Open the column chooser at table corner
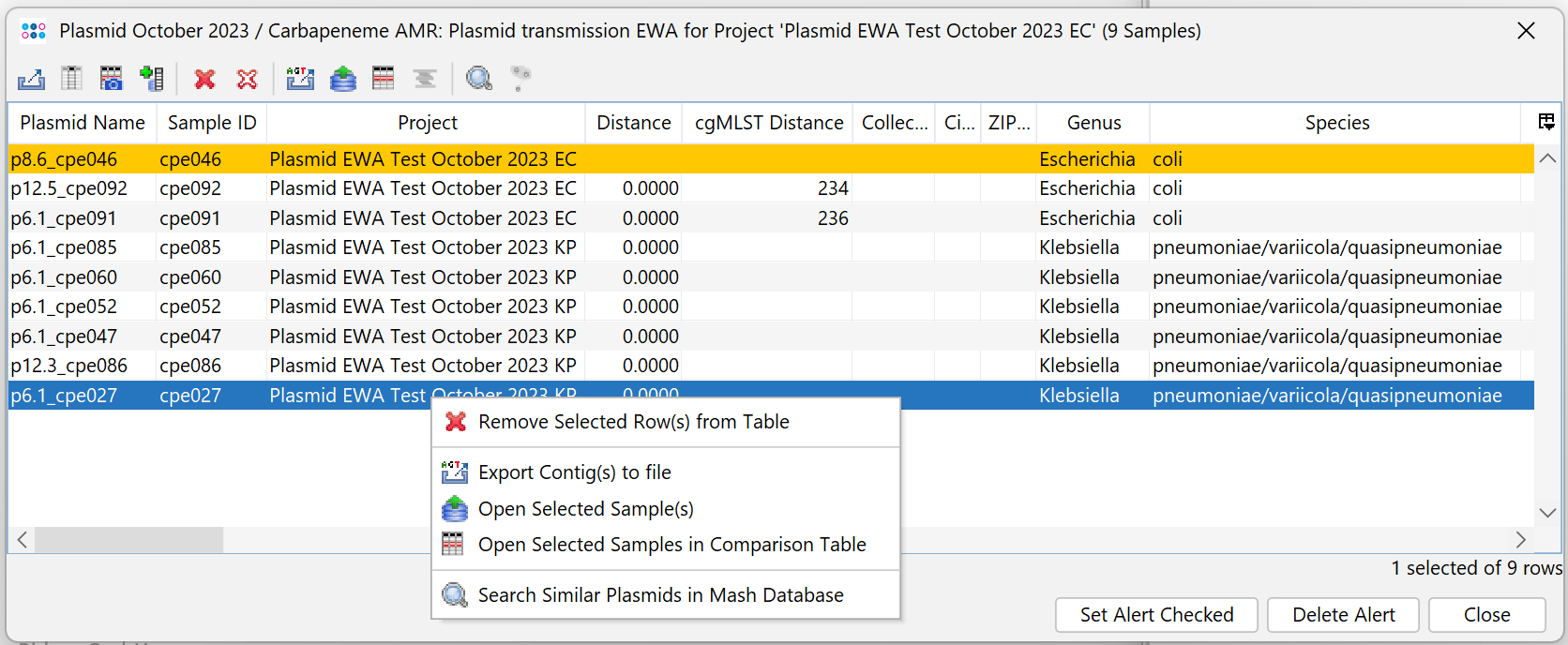This screenshot has height=645, width=1568. pos(1546,122)
